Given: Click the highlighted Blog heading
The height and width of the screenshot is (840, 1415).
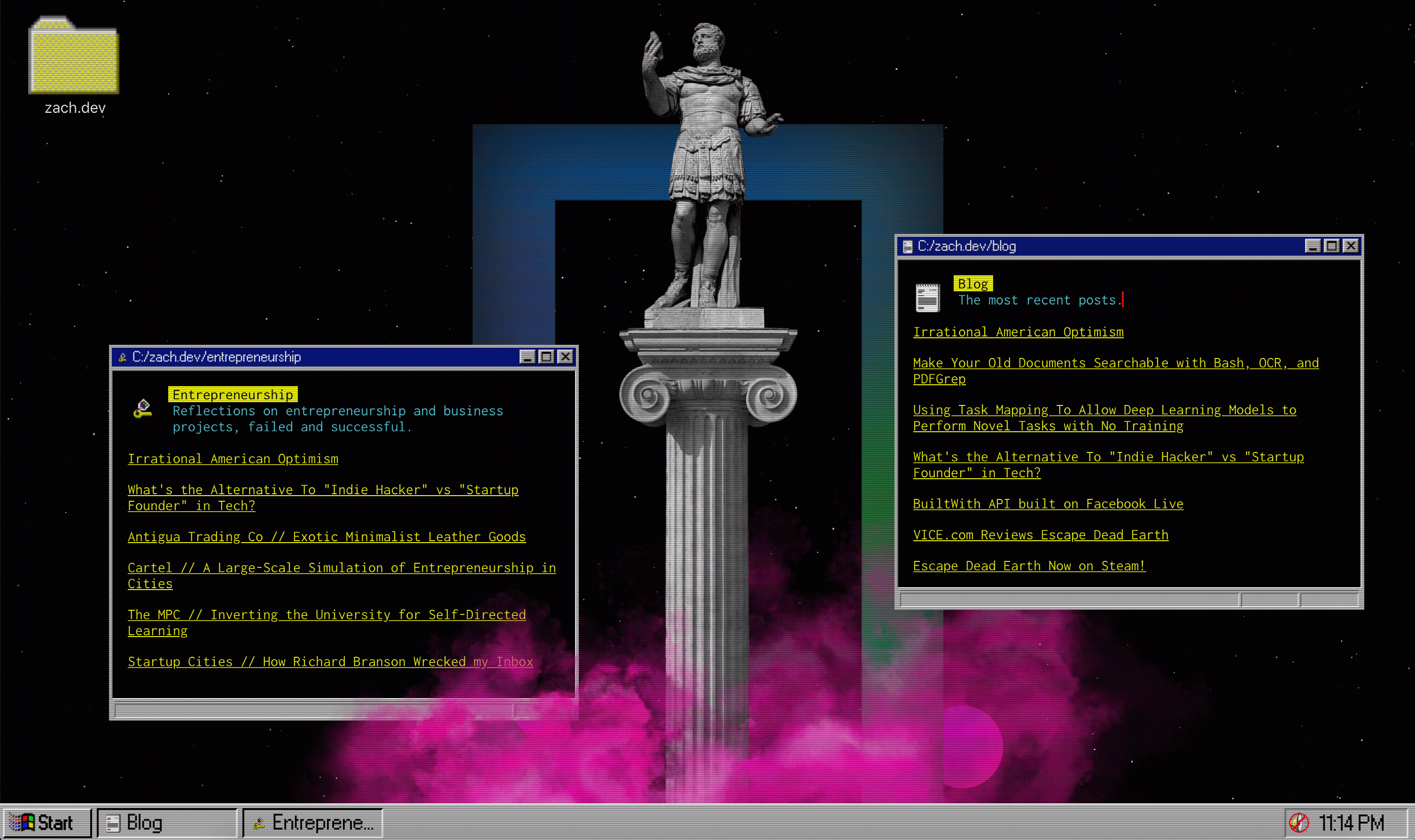Looking at the screenshot, I should 973,284.
